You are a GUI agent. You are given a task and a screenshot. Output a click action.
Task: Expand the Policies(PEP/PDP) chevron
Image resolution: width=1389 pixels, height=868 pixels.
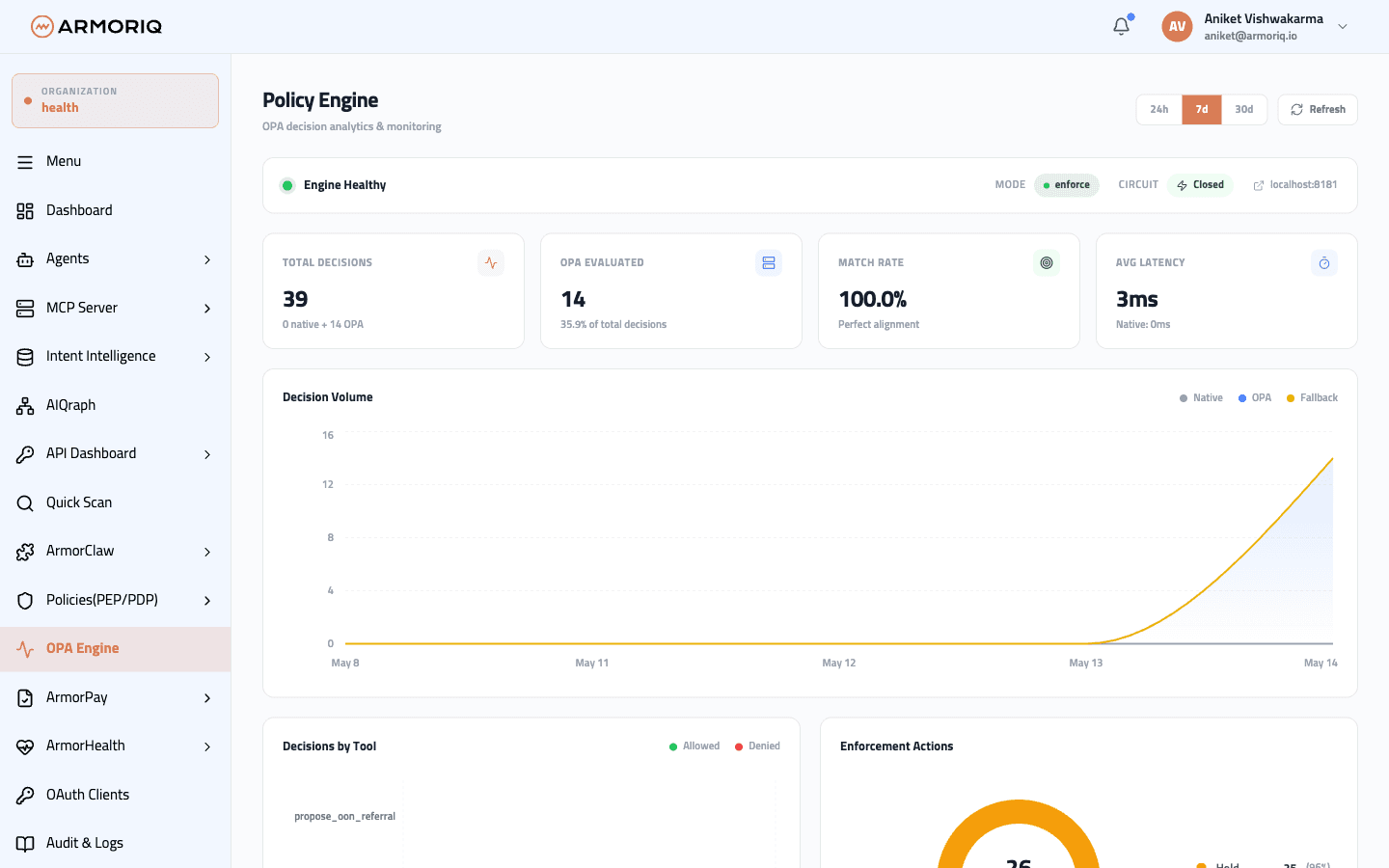pyautogui.click(x=207, y=601)
